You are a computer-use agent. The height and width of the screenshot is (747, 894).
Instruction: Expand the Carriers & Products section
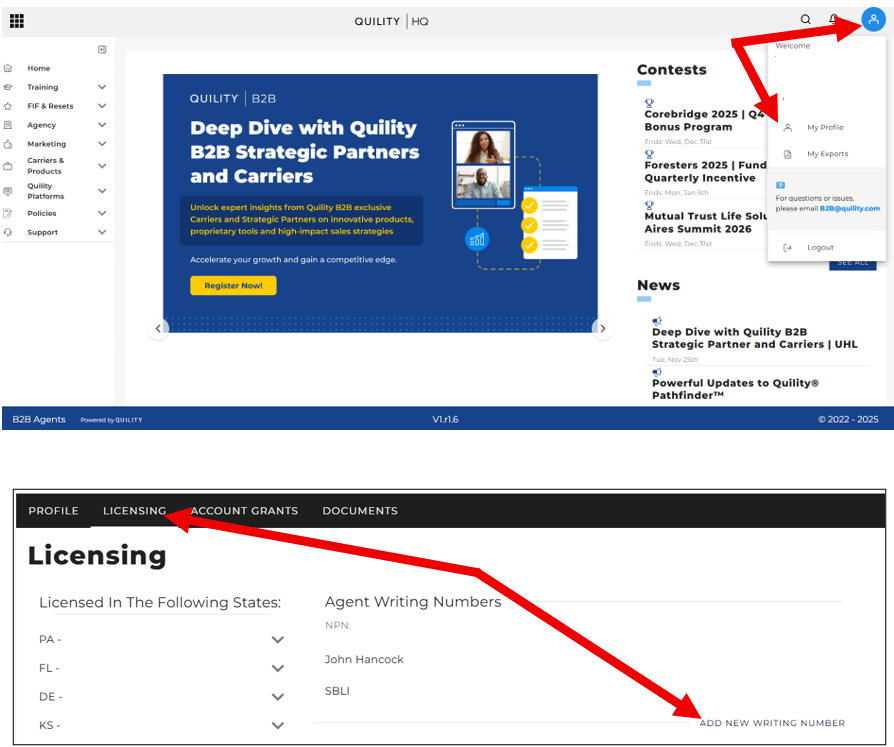coord(102,165)
